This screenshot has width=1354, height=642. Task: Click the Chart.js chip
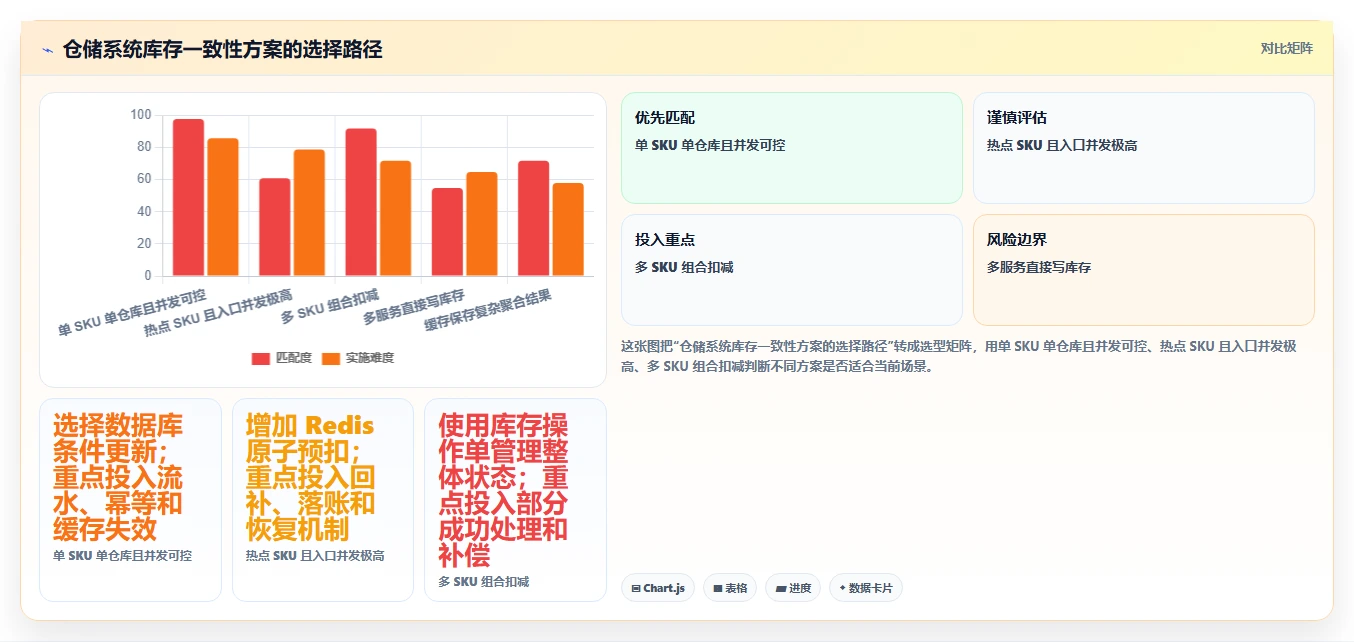point(658,588)
